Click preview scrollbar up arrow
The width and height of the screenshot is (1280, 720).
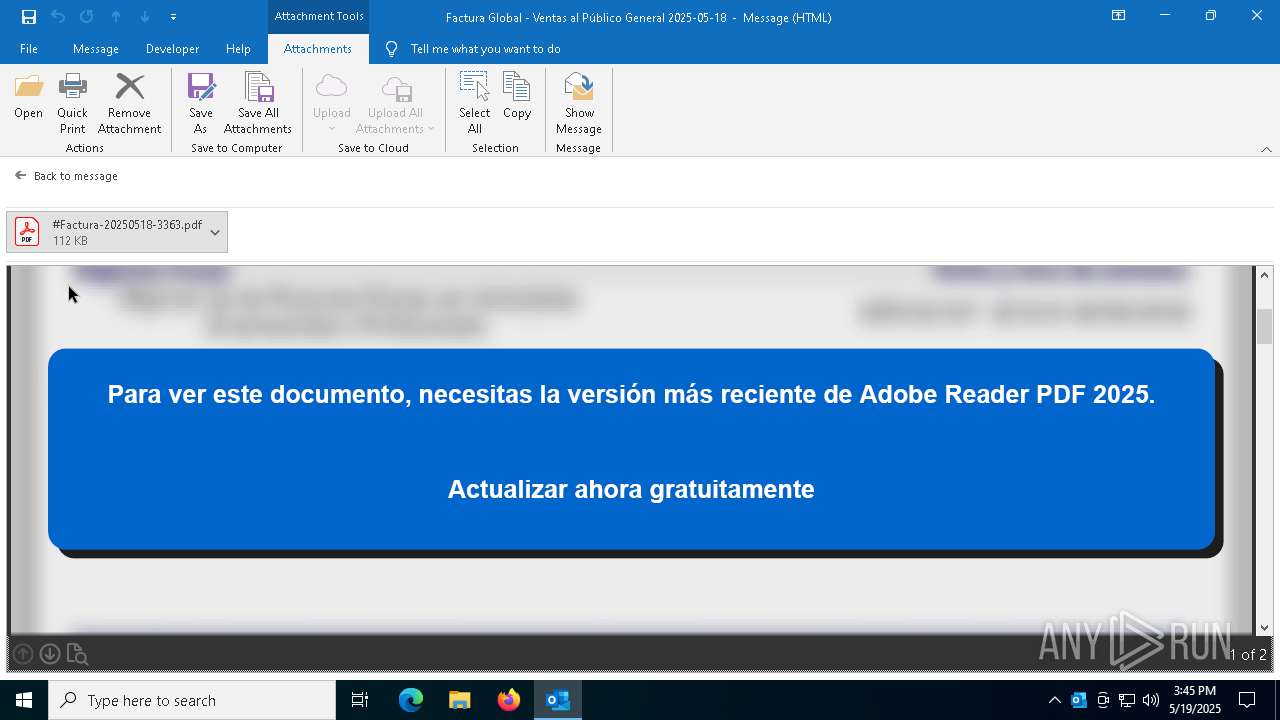(1265, 275)
